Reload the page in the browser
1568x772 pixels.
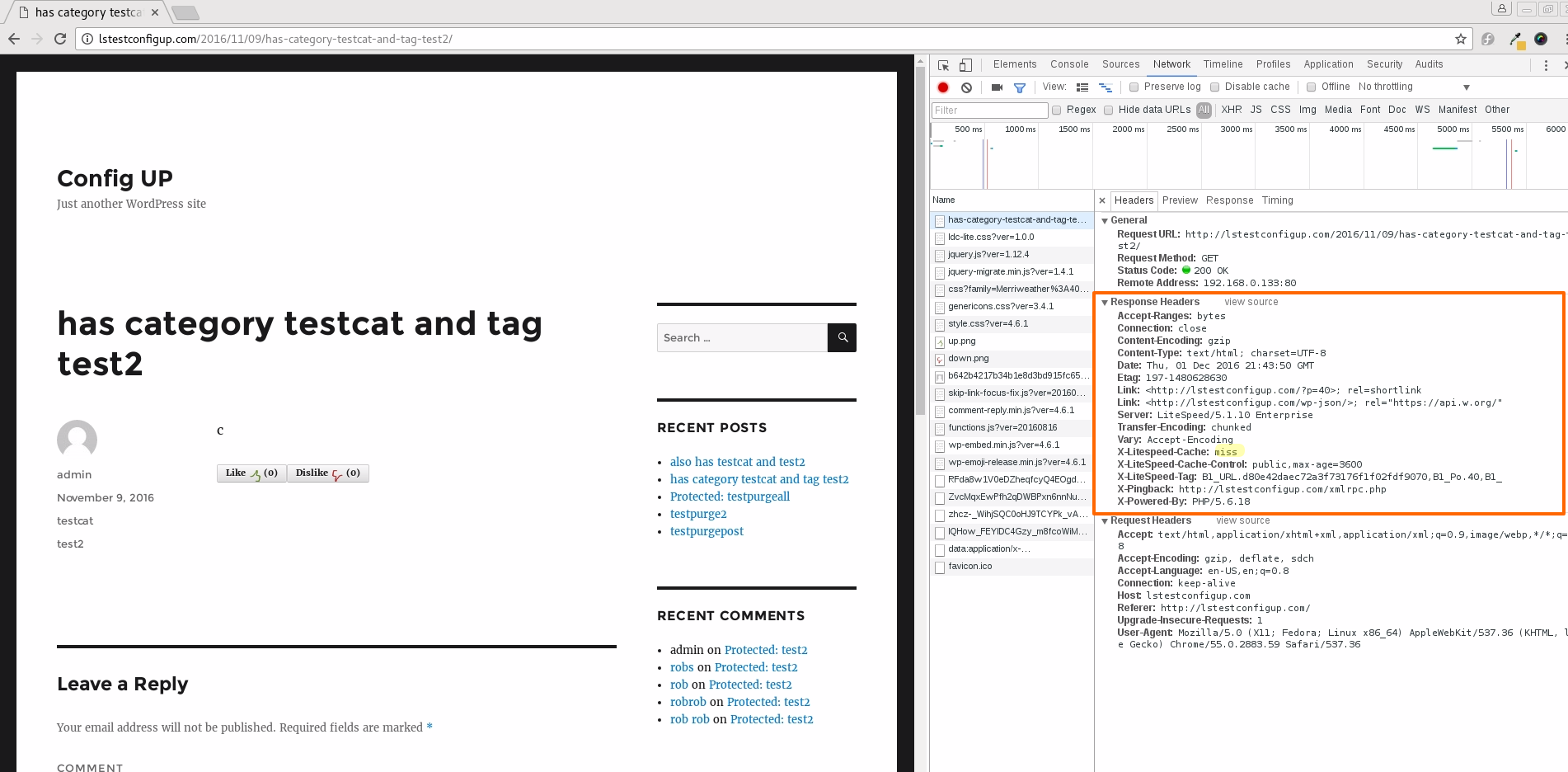pyautogui.click(x=60, y=39)
